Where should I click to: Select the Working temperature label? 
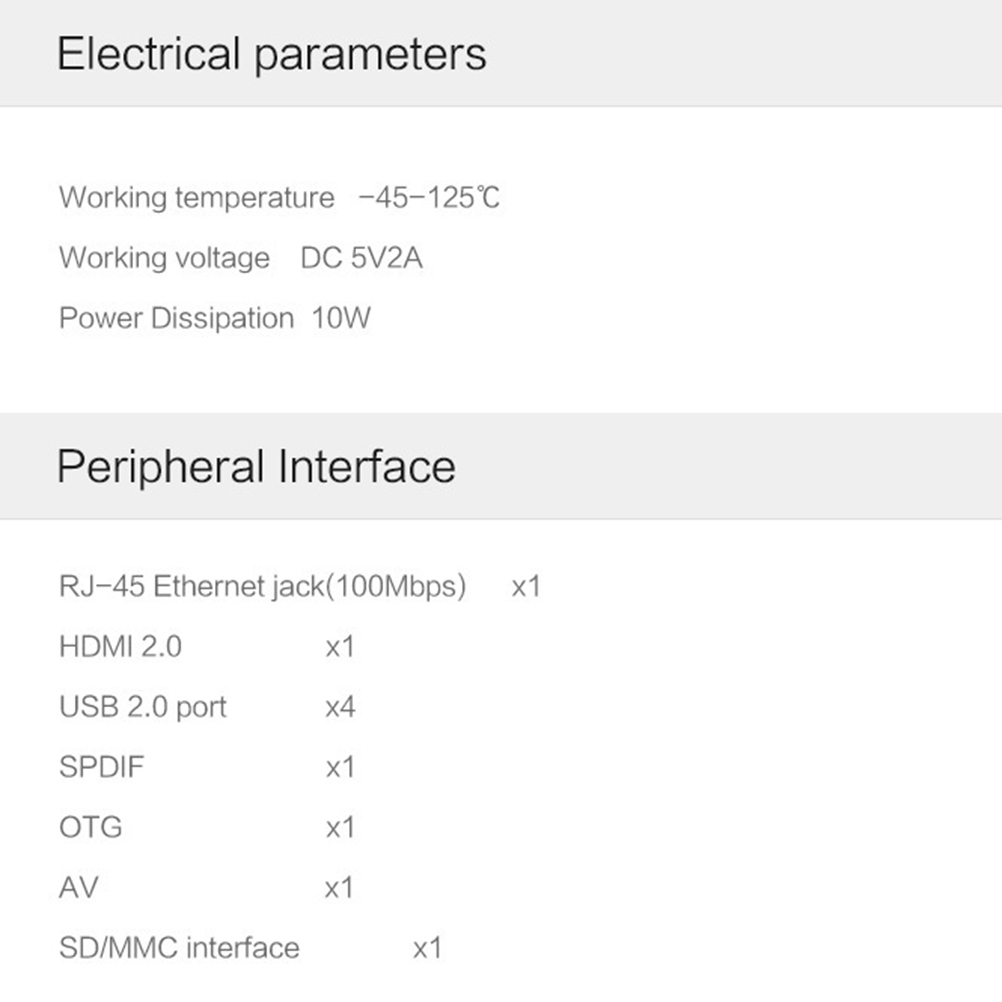pos(196,198)
